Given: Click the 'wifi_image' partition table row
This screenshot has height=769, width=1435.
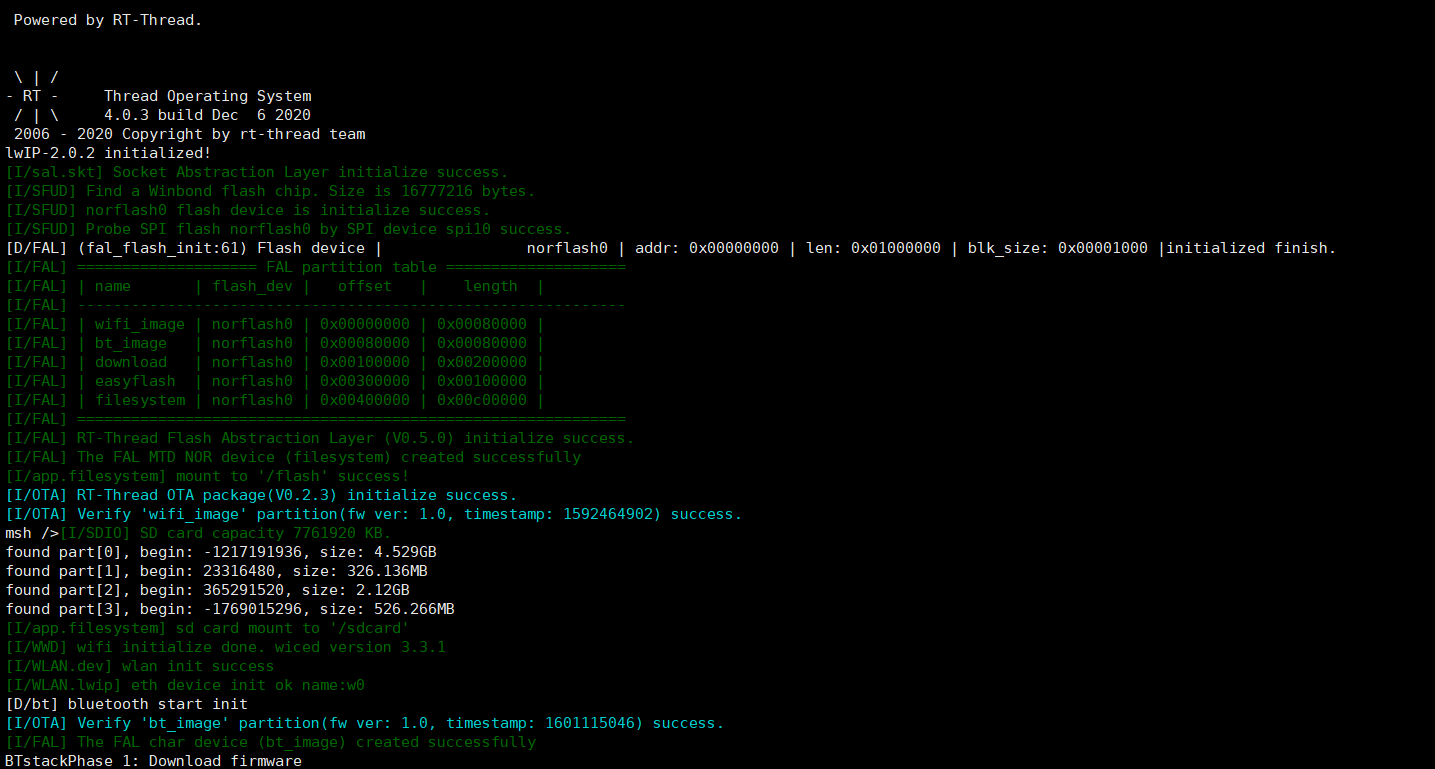Looking at the screenshot, I should tap(275, 324).
